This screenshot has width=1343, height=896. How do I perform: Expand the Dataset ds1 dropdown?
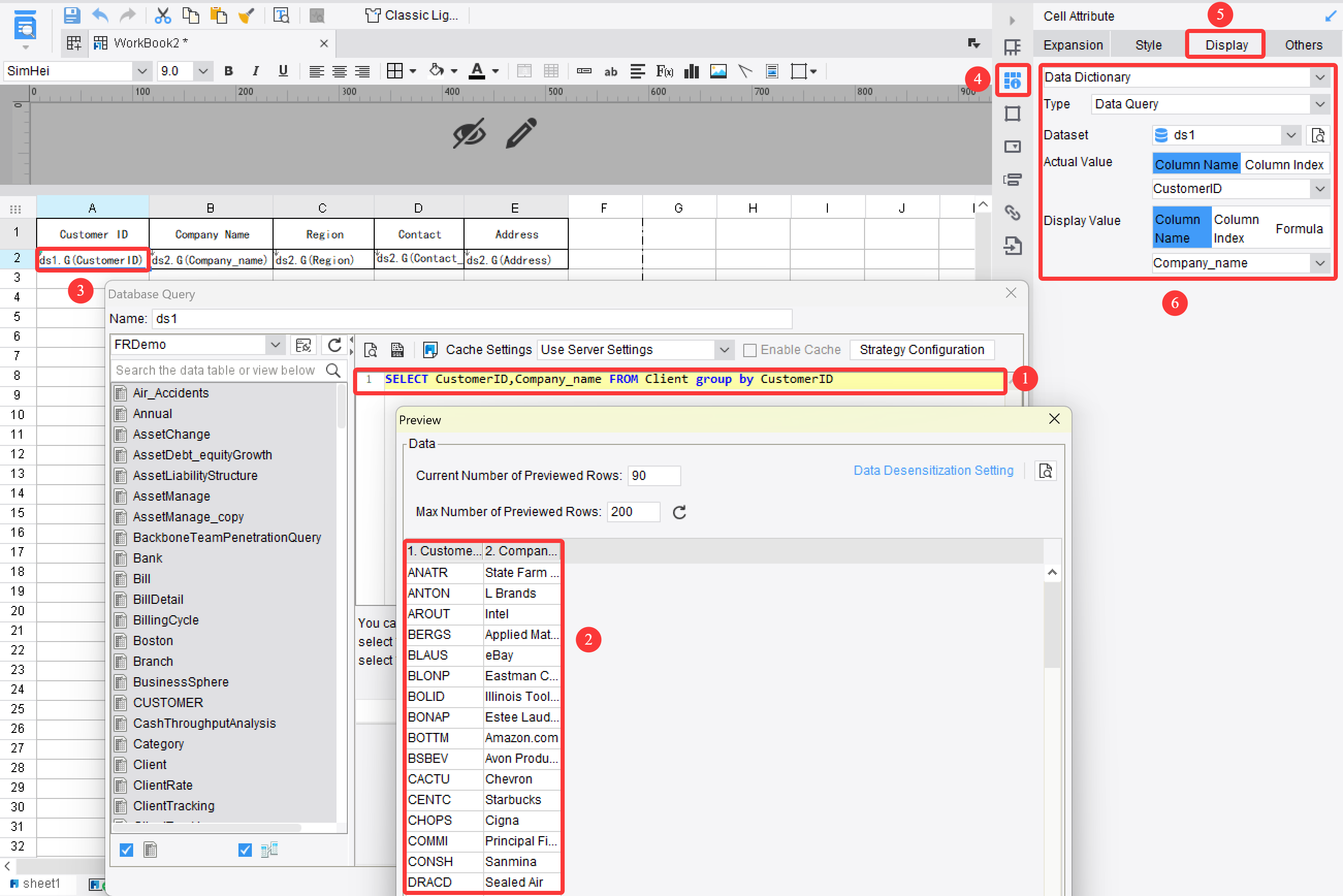click(1291, 135)
